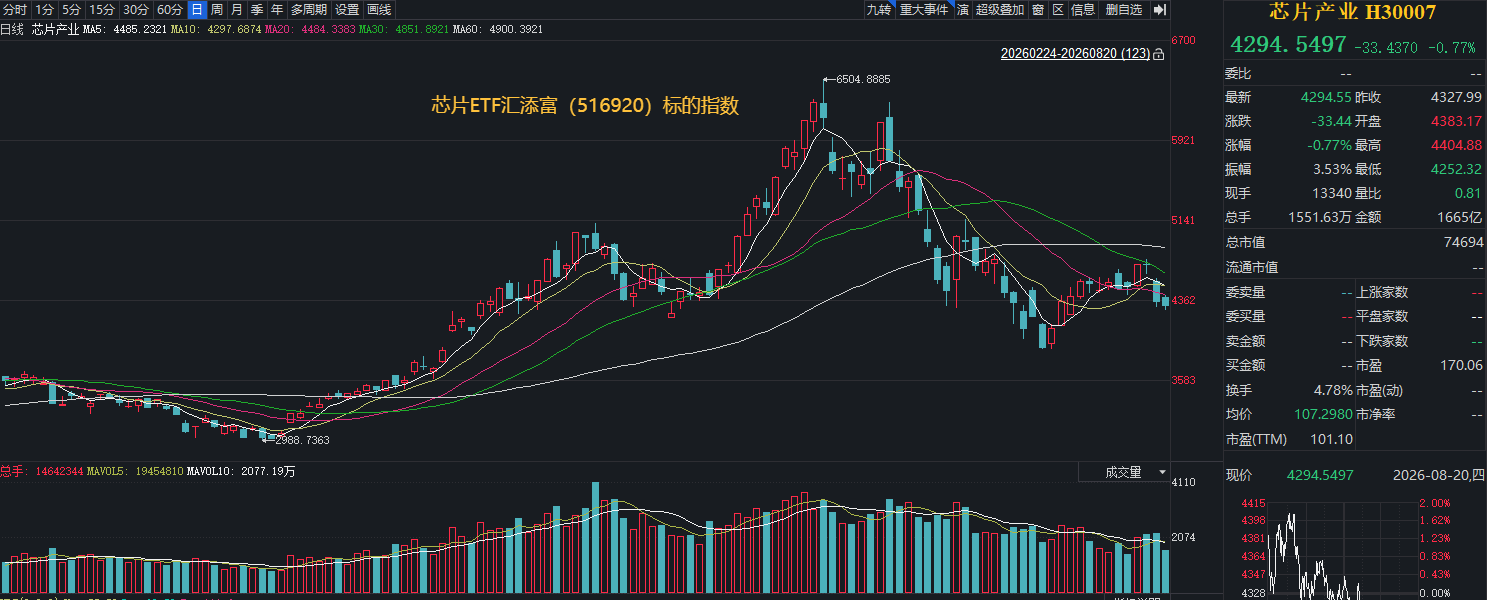Click the 换手 value 4.78%

coord(1334,390)
